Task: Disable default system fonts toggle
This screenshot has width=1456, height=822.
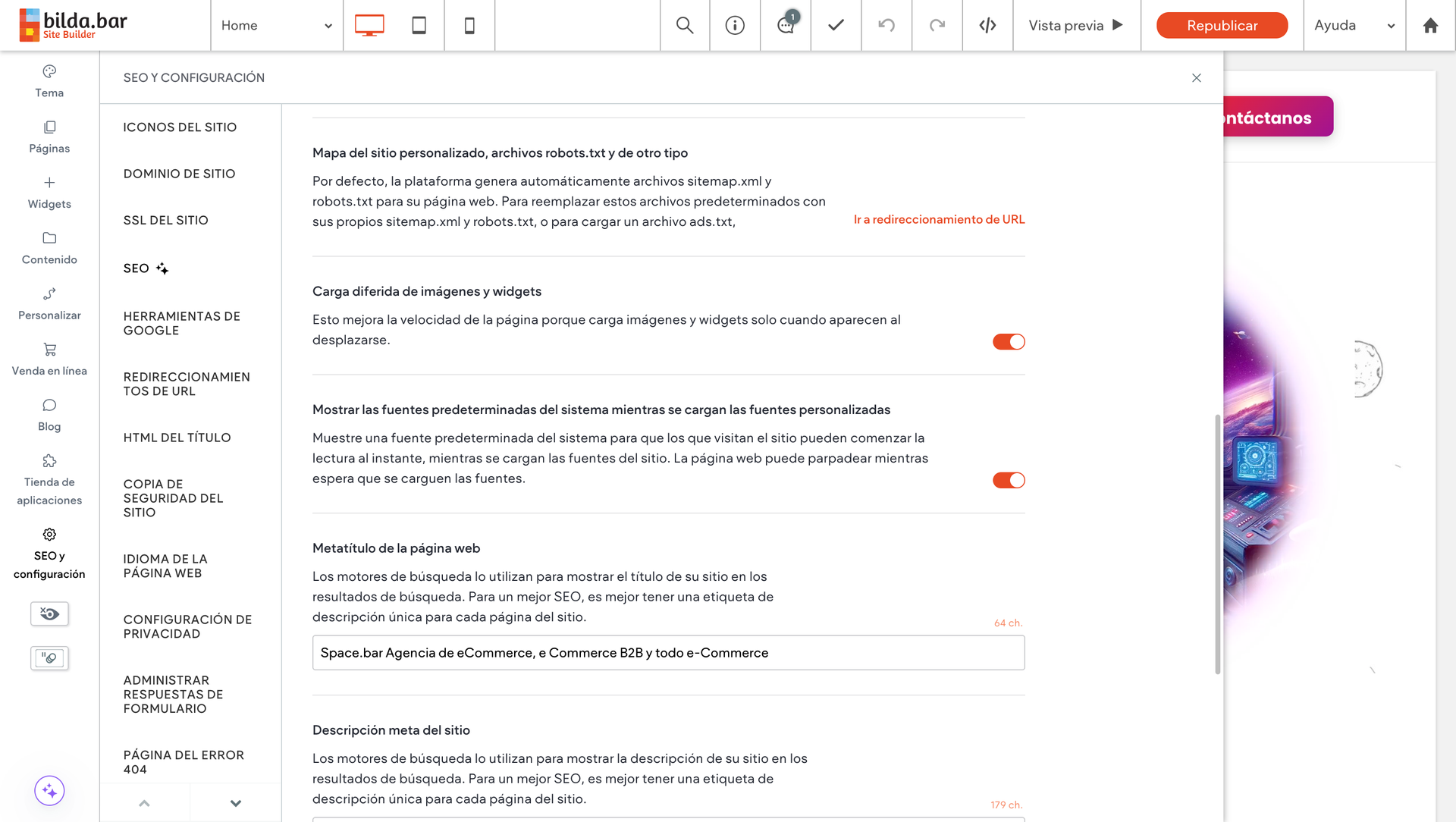Action: tap(1009, 481)
